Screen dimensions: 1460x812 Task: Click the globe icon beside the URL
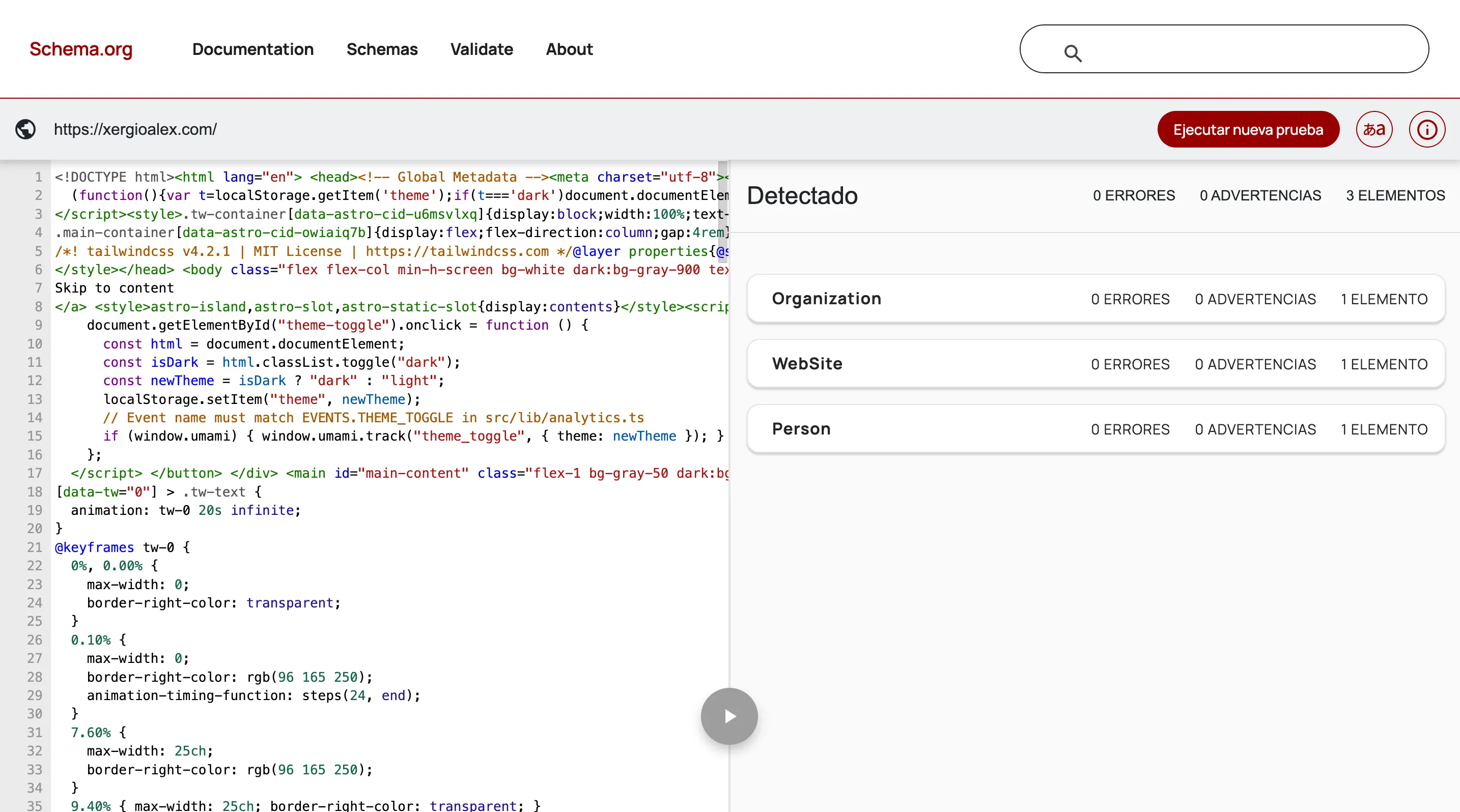pyautogui.click(x=25, y=129)
